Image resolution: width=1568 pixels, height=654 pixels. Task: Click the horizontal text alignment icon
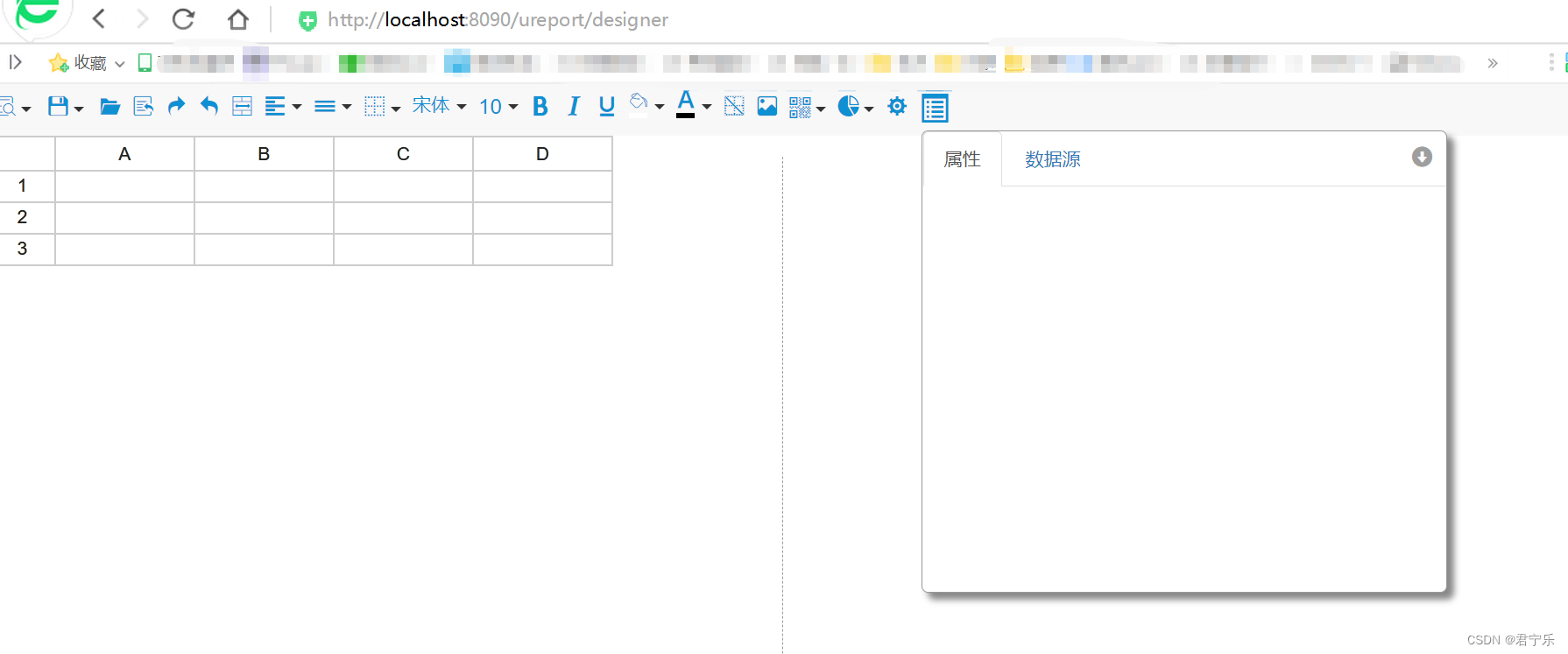coord(275,107)
